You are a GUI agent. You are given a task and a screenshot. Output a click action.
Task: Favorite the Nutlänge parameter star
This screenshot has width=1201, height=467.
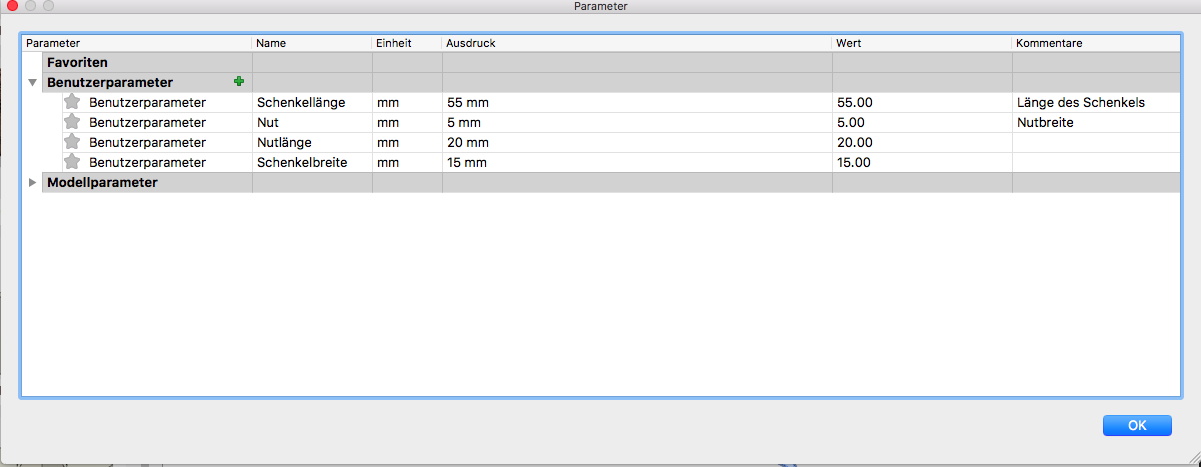[x=71, y=142]
